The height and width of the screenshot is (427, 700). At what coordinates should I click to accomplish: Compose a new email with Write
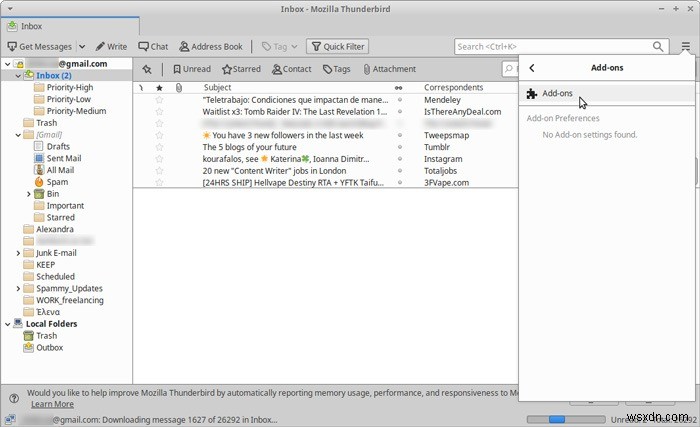pos(111,46)
